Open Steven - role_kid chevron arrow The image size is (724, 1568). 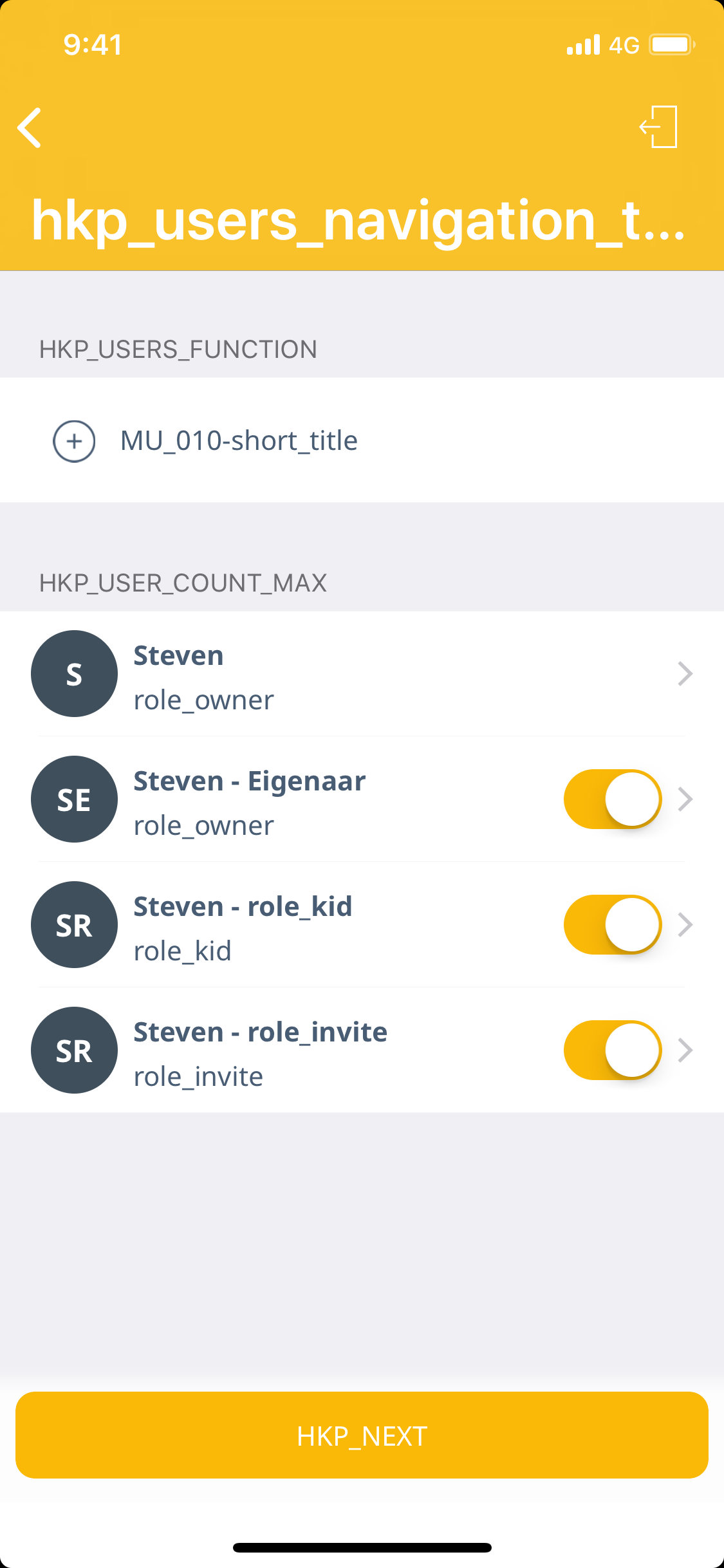(x=685, y=924)
